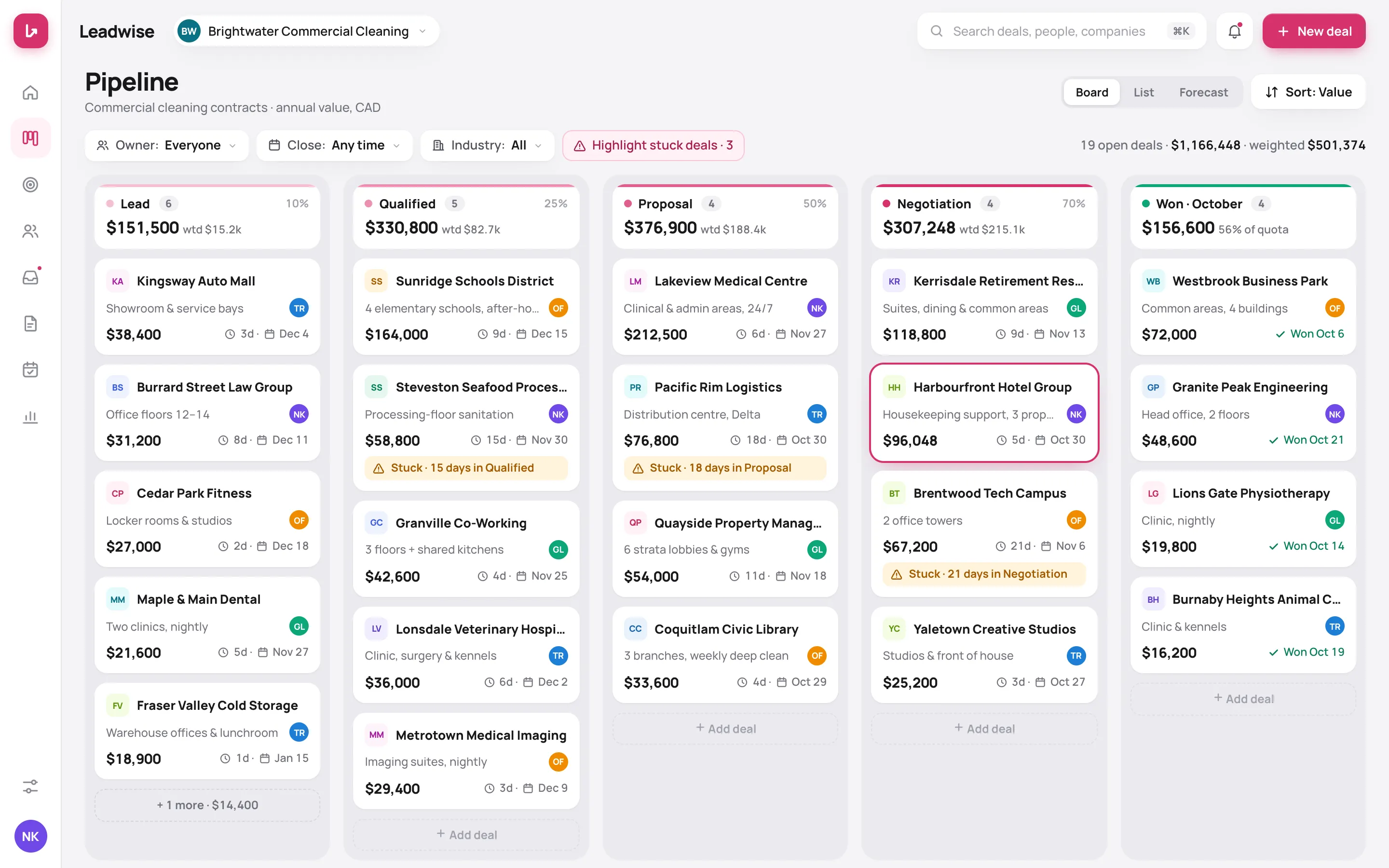Click the Stuck 21 days in Negotiation badge
Viewport: 1389px width, 868px height.
coord(984,574)
